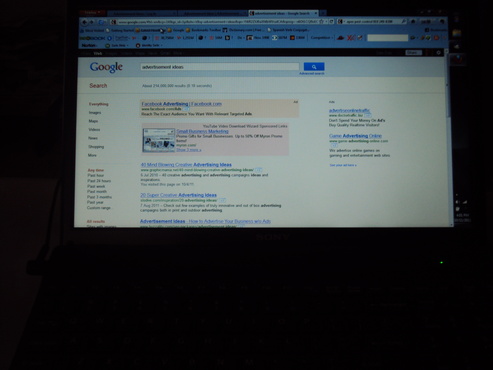Filter results to Past hour

point(96,175)
